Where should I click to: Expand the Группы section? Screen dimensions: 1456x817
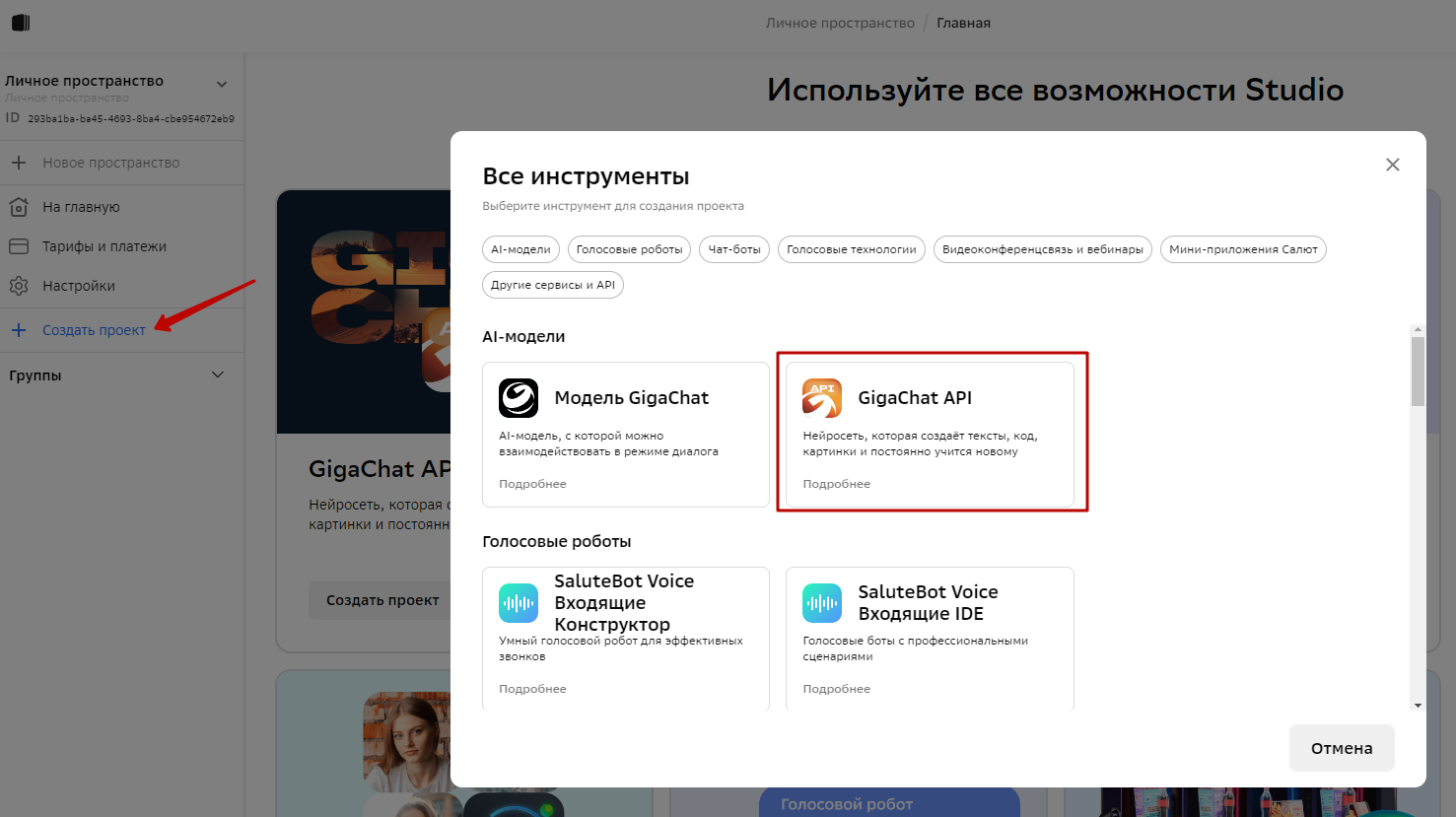[x=218, y=374]
